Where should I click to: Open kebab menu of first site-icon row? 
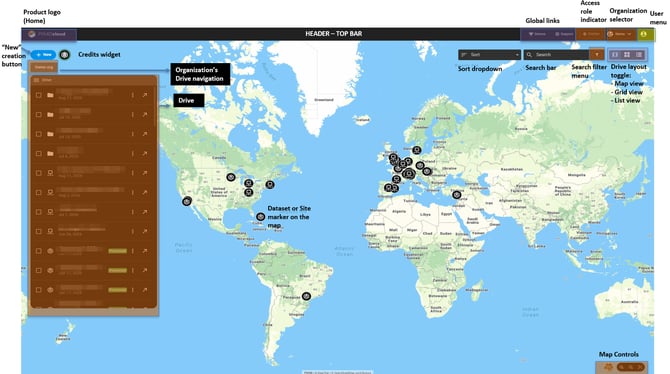click(x=133, y=173)
